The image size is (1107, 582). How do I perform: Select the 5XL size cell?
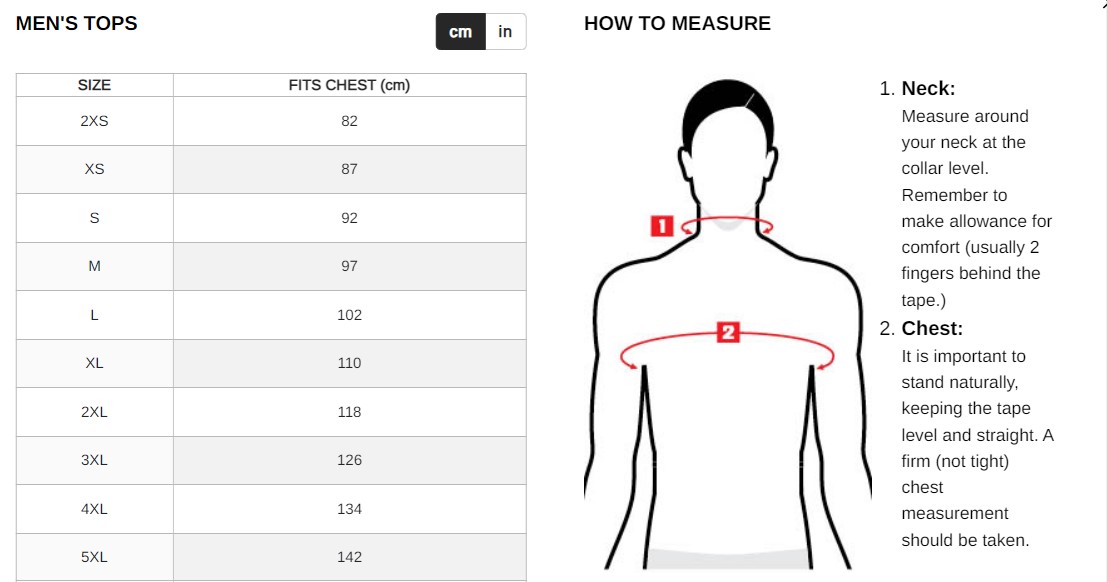(95, 557)
